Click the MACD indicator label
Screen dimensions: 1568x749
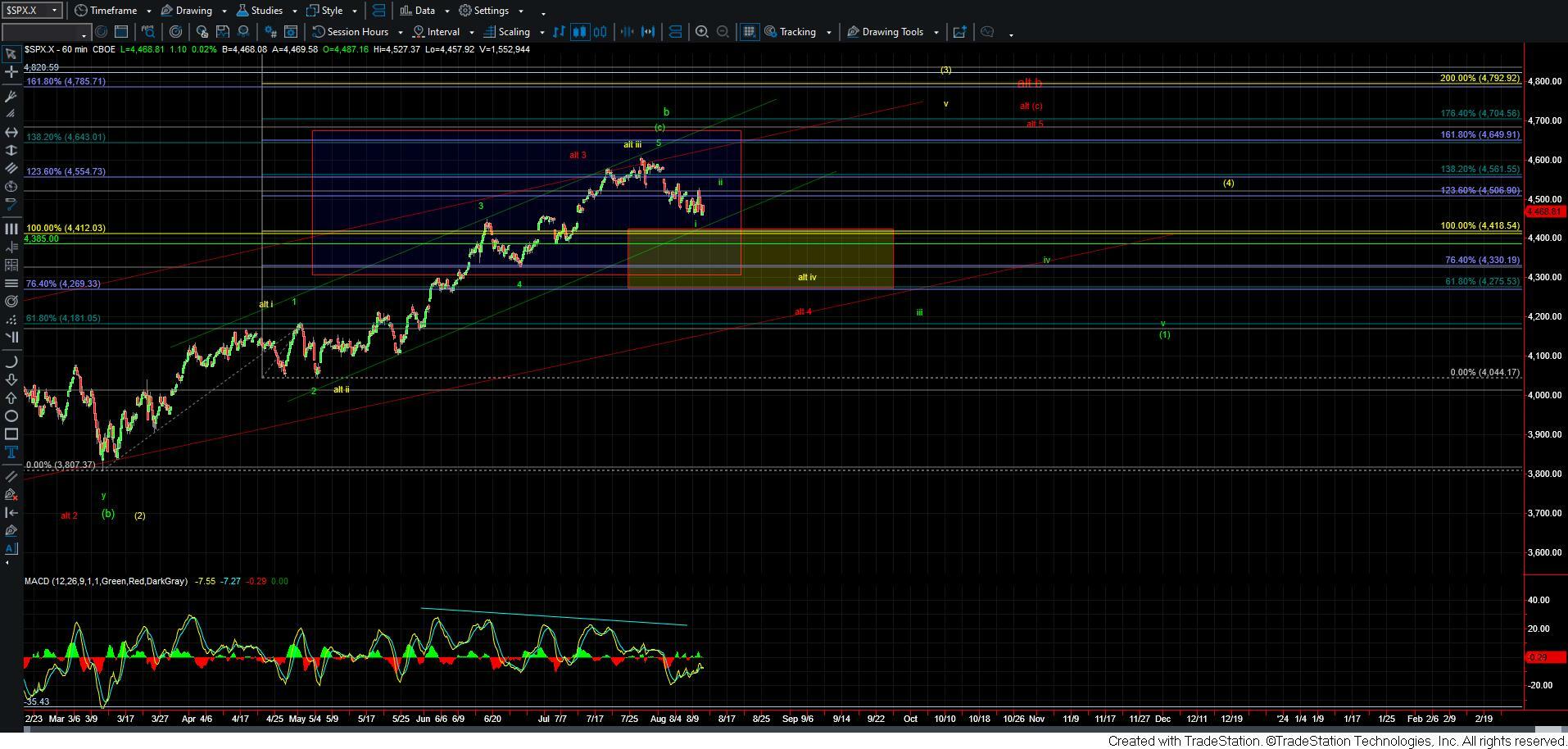(x=106, y=581)
